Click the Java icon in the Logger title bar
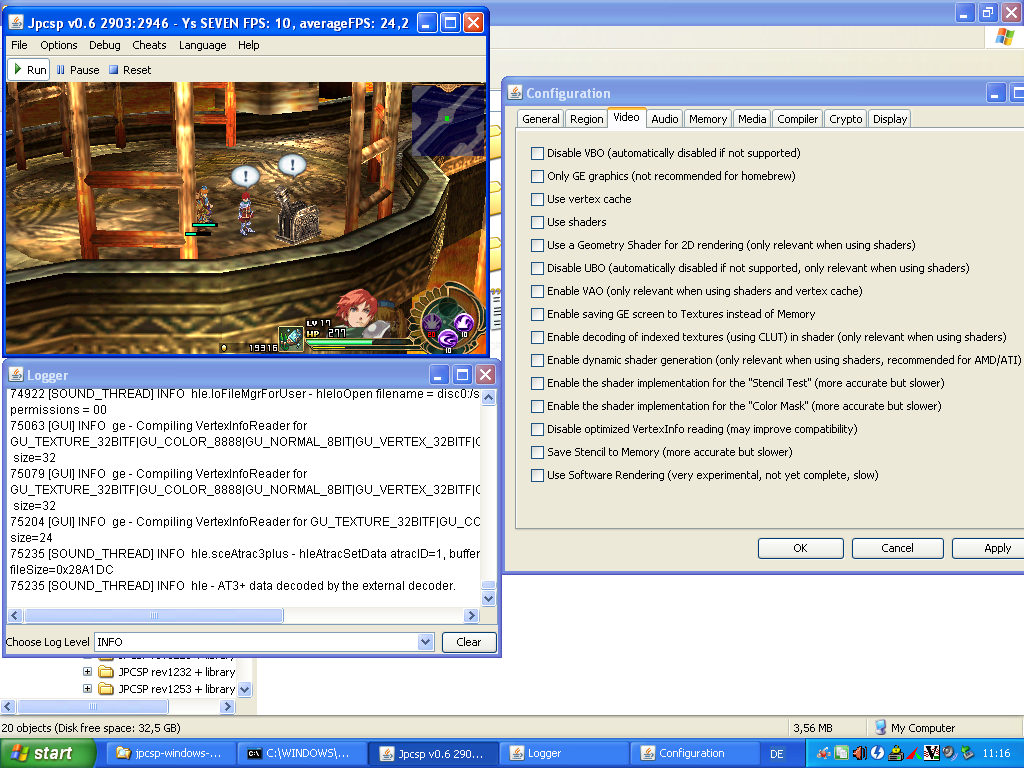The image size is (1024, 768). tap(16, 375)
